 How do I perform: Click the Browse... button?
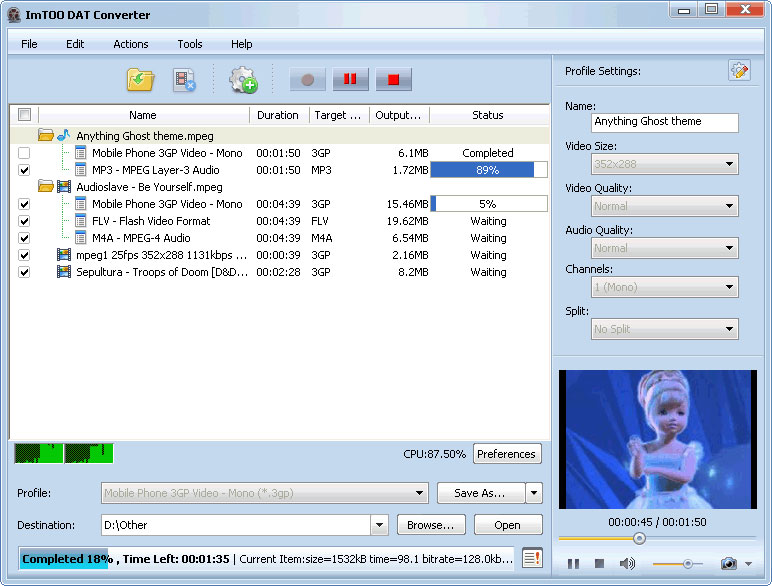point(431,525)
